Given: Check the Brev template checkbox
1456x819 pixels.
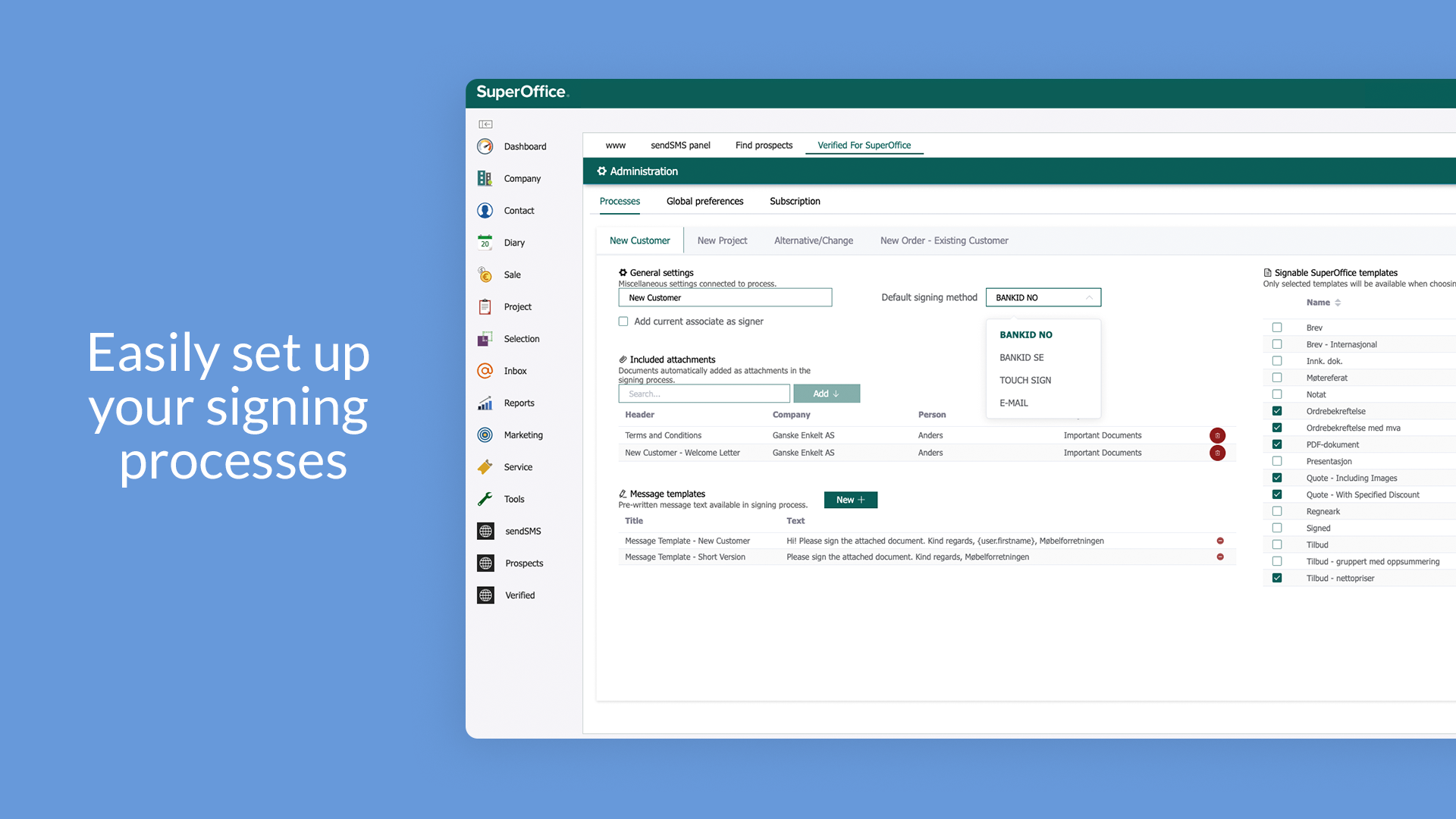Looking at the screenshot, I should [x=1277, y=328].
